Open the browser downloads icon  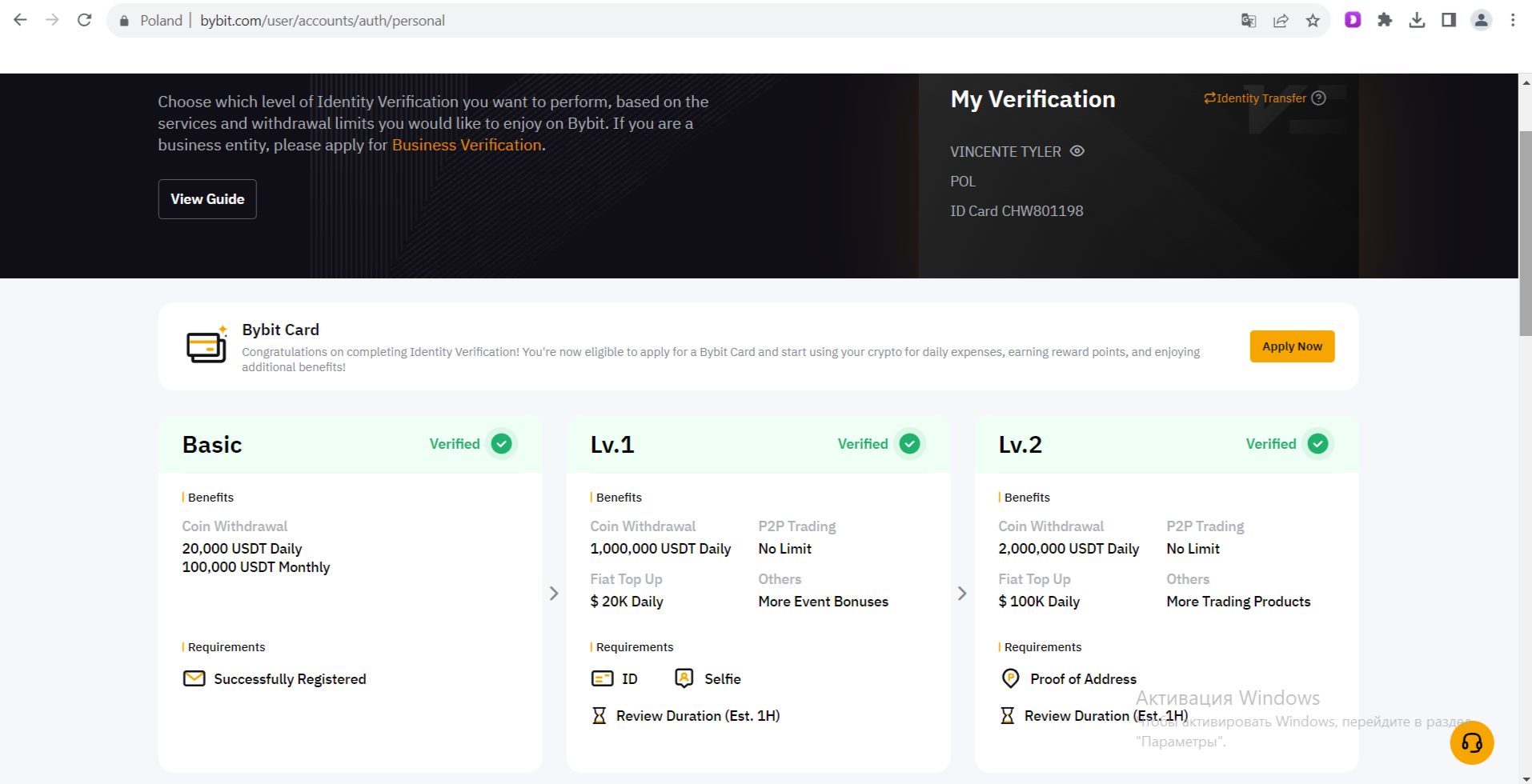pyautogui.click(x=1417, y=20)
